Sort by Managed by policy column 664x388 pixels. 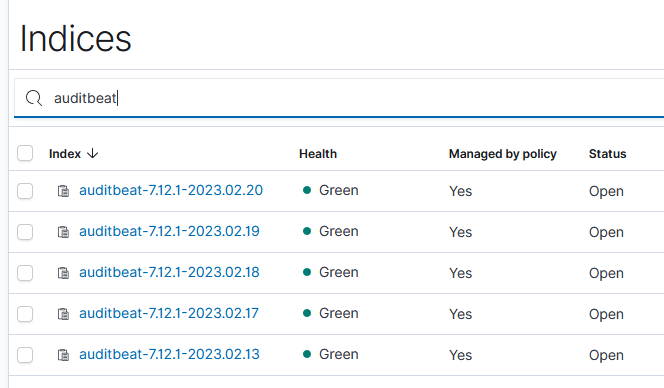(503, 154)
